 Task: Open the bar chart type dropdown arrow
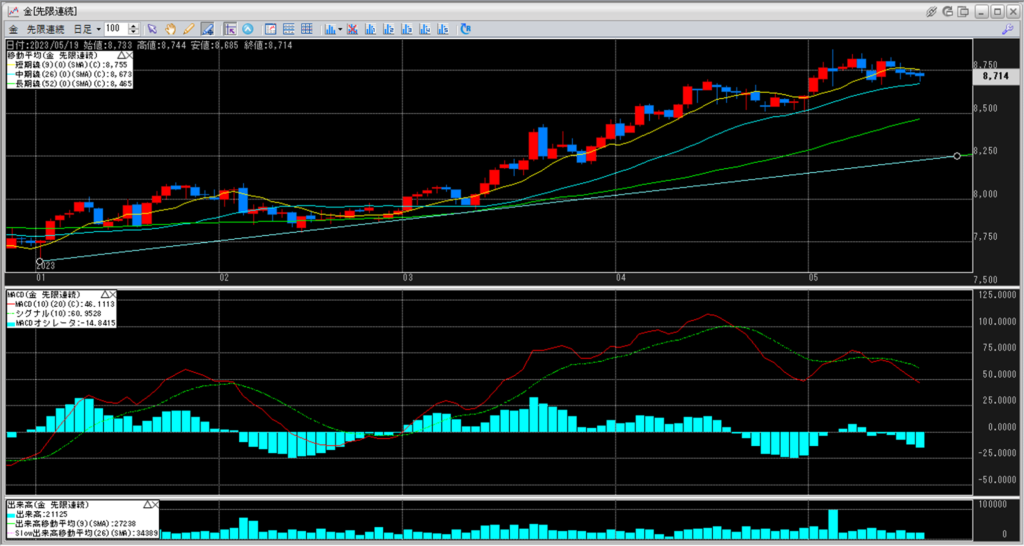(341, 29)
